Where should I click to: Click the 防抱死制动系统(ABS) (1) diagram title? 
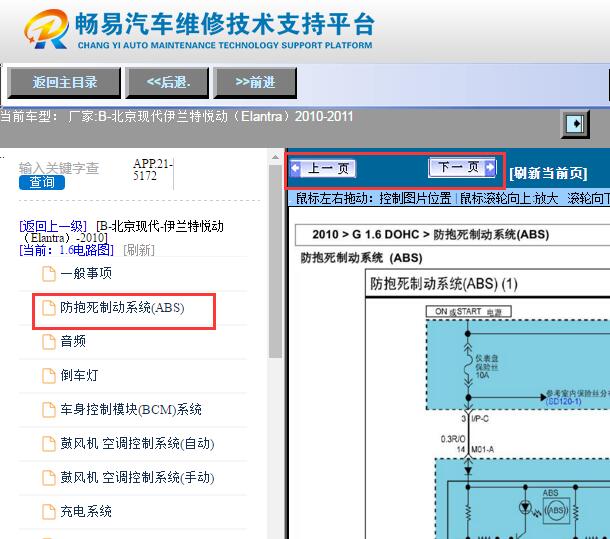click(443, 284)
